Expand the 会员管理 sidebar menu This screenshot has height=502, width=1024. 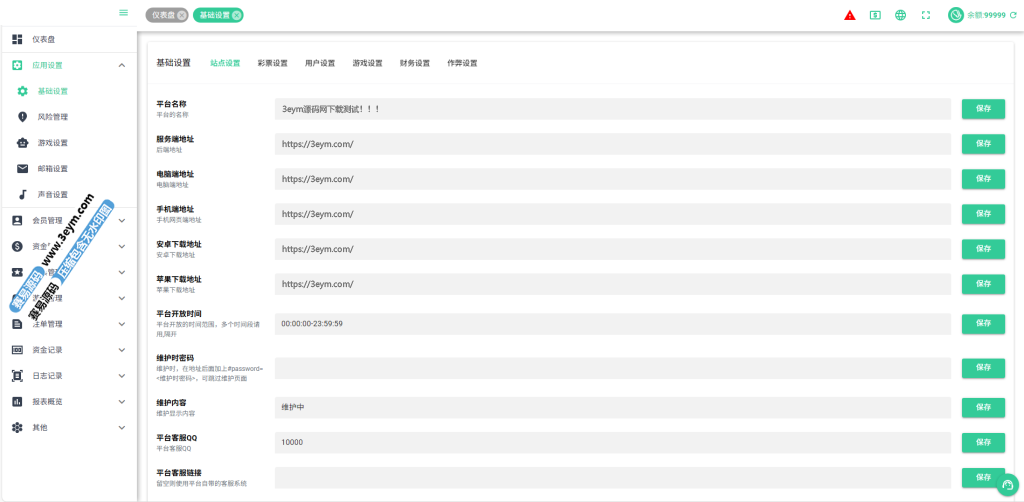(122, 220)
